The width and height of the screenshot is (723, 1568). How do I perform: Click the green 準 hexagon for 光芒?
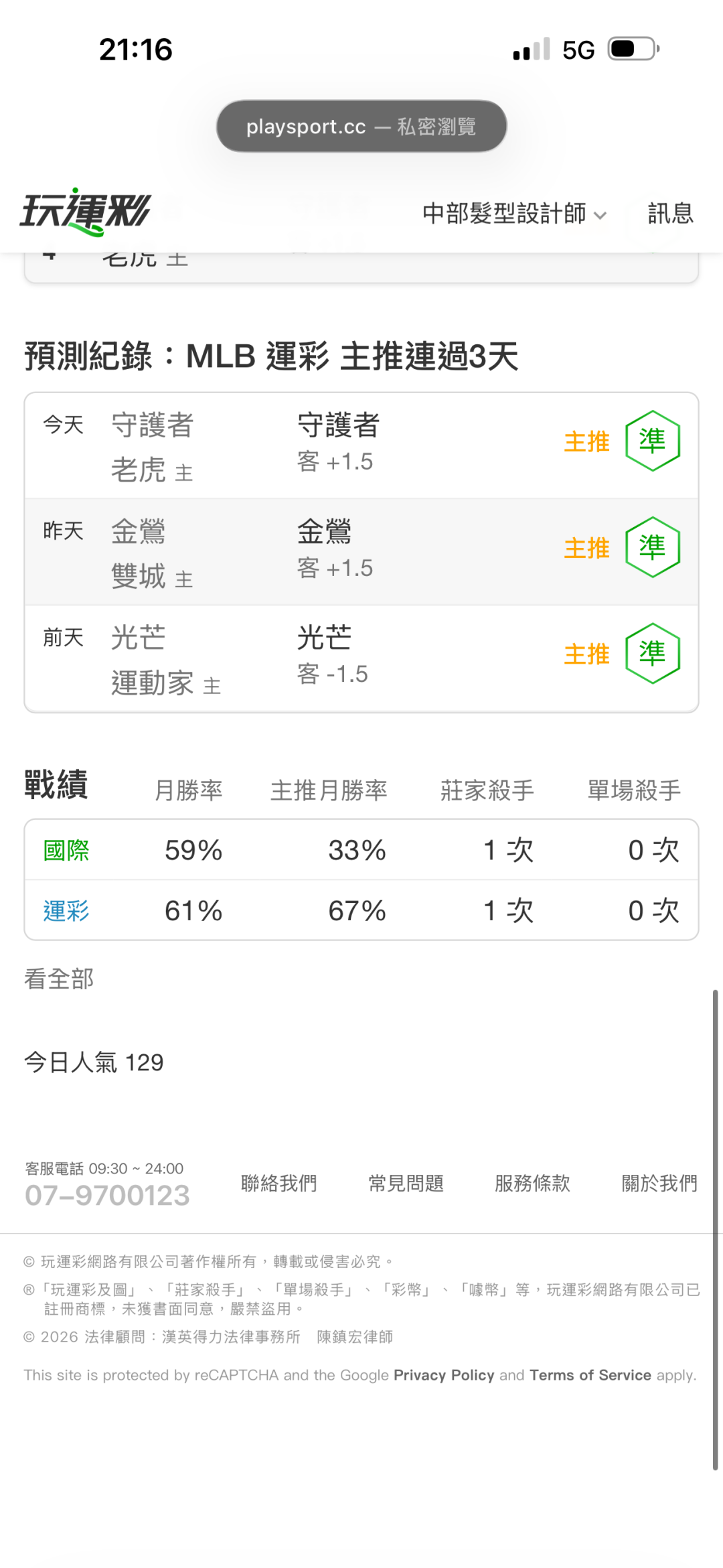653,653
